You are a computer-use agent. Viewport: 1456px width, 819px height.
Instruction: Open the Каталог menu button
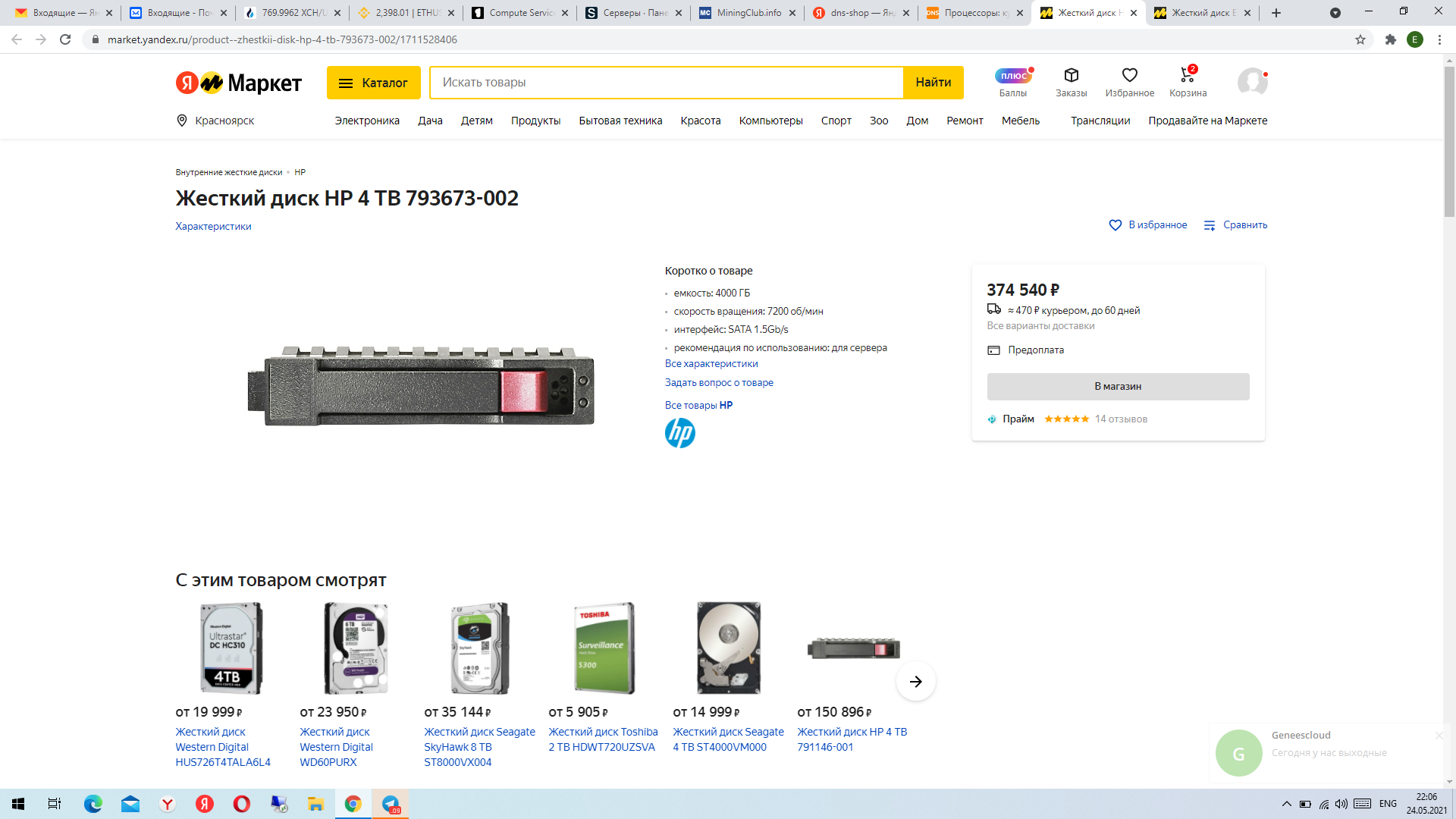[x=373, y=83]
